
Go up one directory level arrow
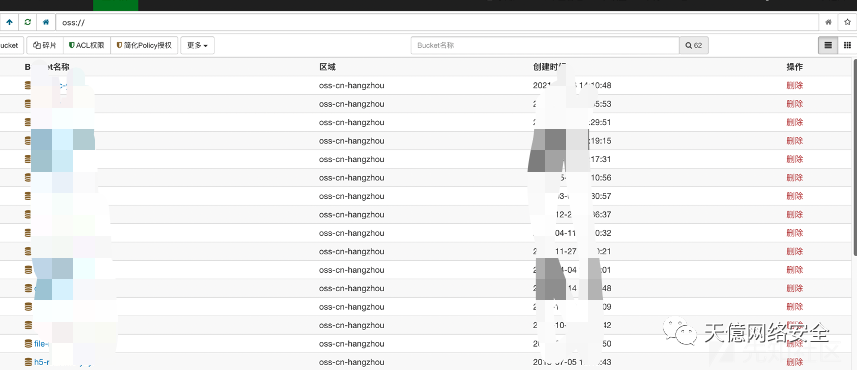pos(9,22)
